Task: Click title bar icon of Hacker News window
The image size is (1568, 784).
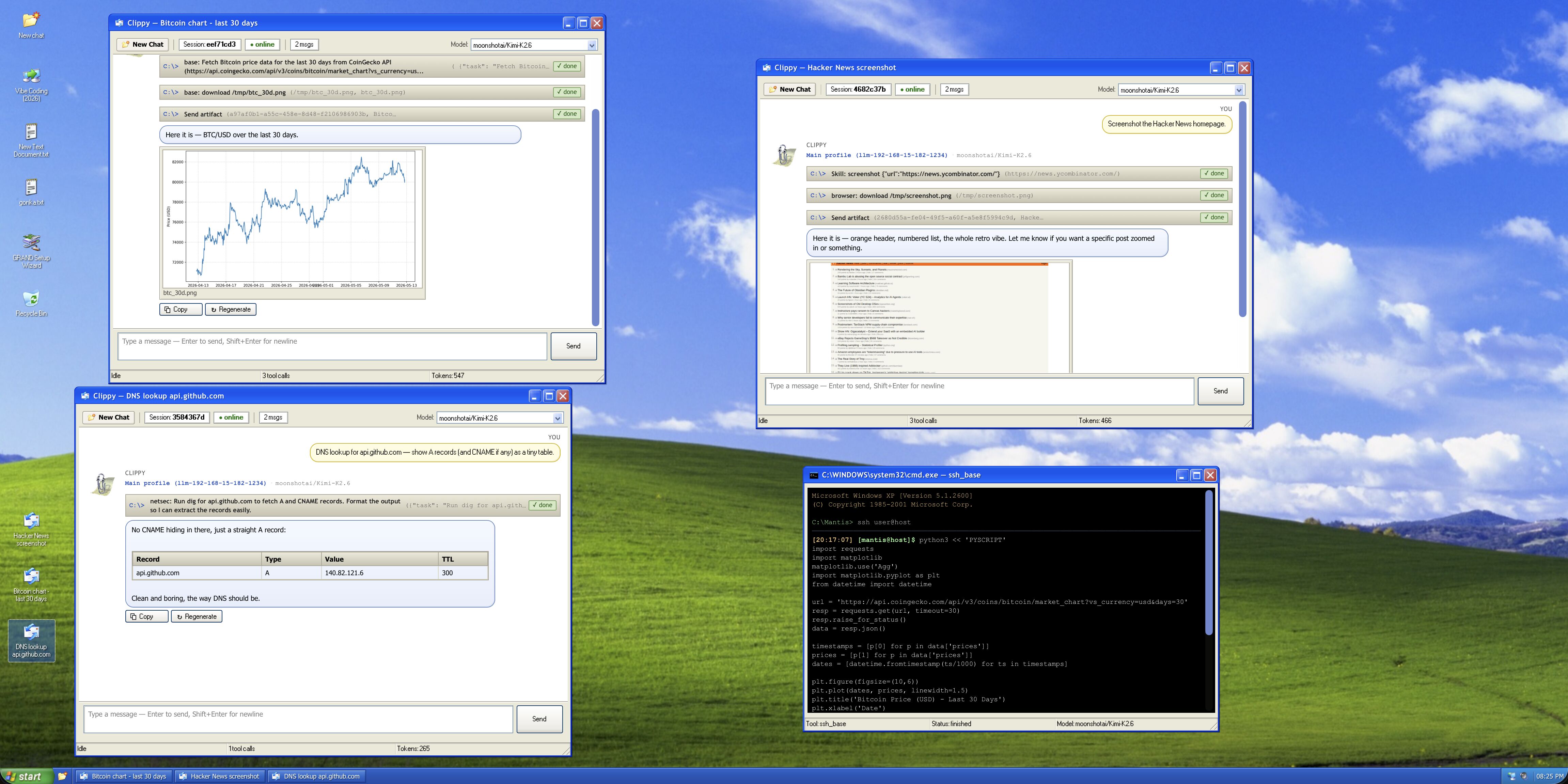Action: (x=766, y=67)
